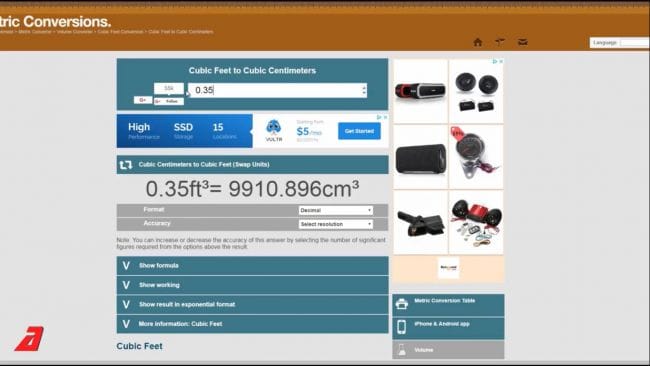Open the Accuracy 'Select resolution' dropdown
650x366 pixels.
tap(335, 224)
